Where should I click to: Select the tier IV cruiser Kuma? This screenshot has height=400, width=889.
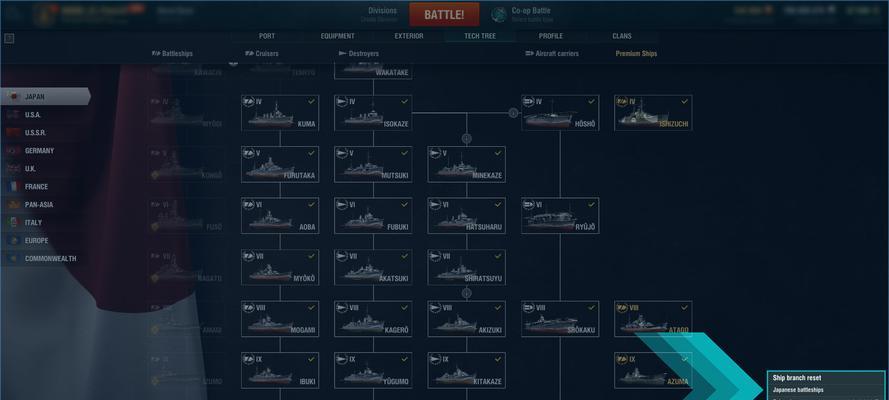pyautogui.click(x=280, y=113)
